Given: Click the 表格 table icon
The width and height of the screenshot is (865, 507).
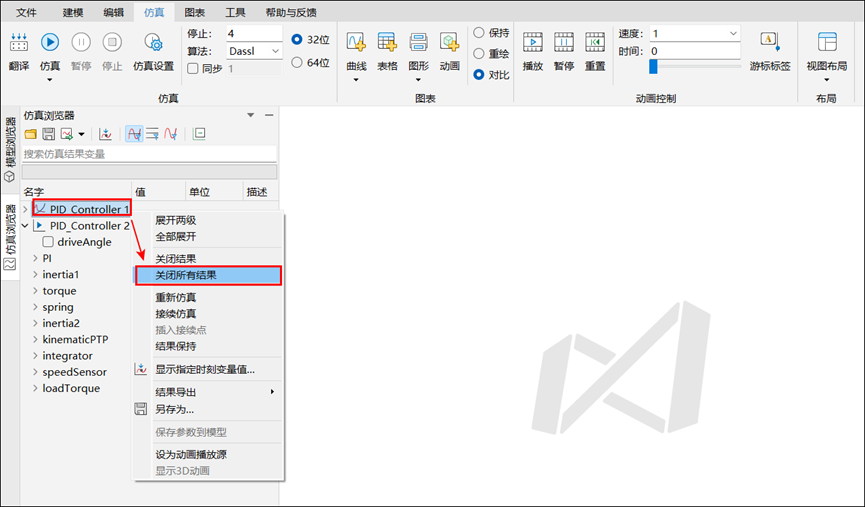Looking at the screenshot, I should click(387, 42).
